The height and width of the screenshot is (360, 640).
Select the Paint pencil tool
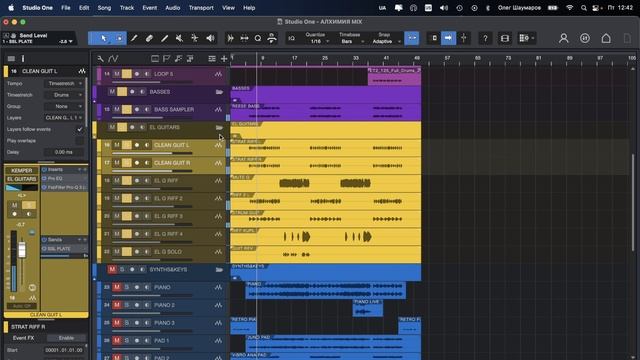134,38
